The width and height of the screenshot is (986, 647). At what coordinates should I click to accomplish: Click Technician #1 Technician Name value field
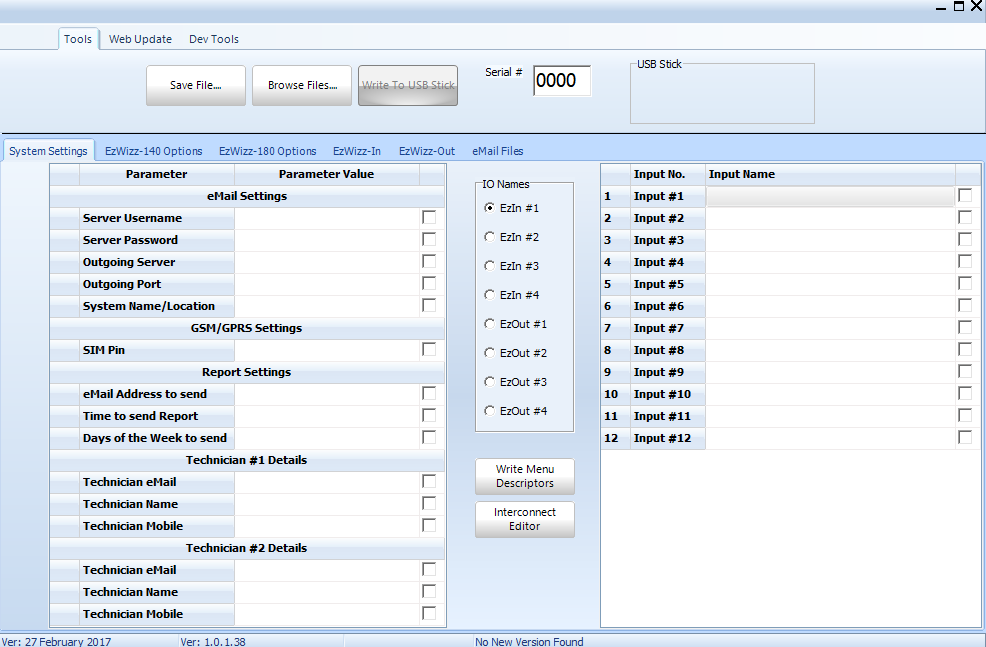pos(326,504)
